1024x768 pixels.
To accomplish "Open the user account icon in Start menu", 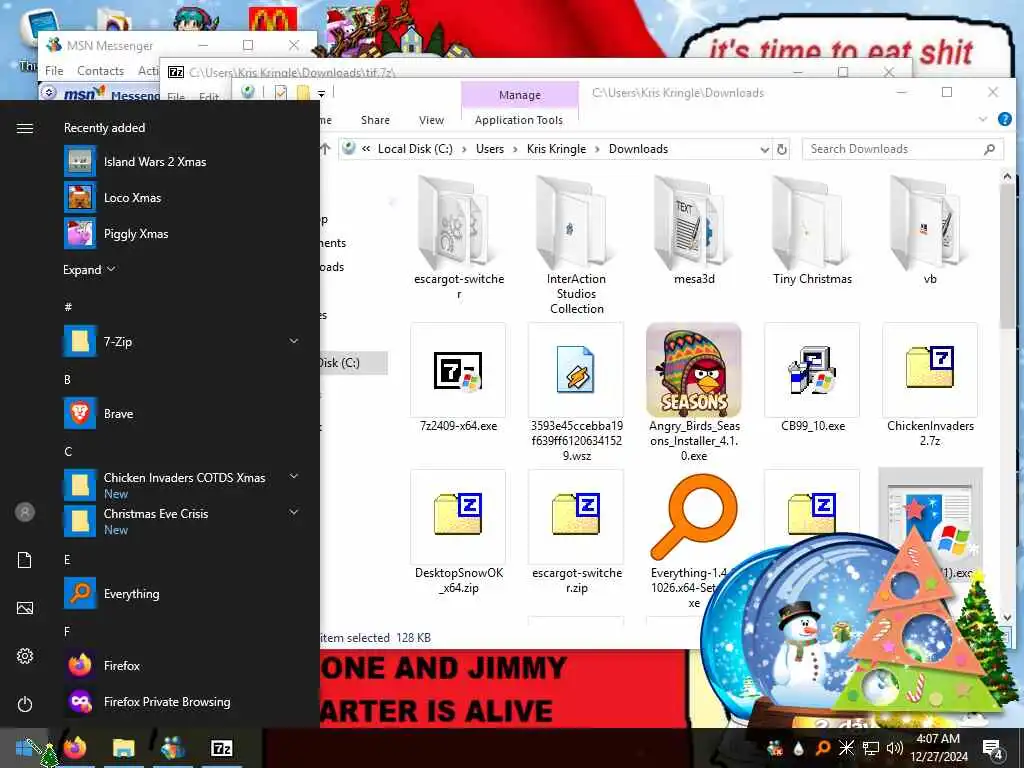I will pos(25,512).
